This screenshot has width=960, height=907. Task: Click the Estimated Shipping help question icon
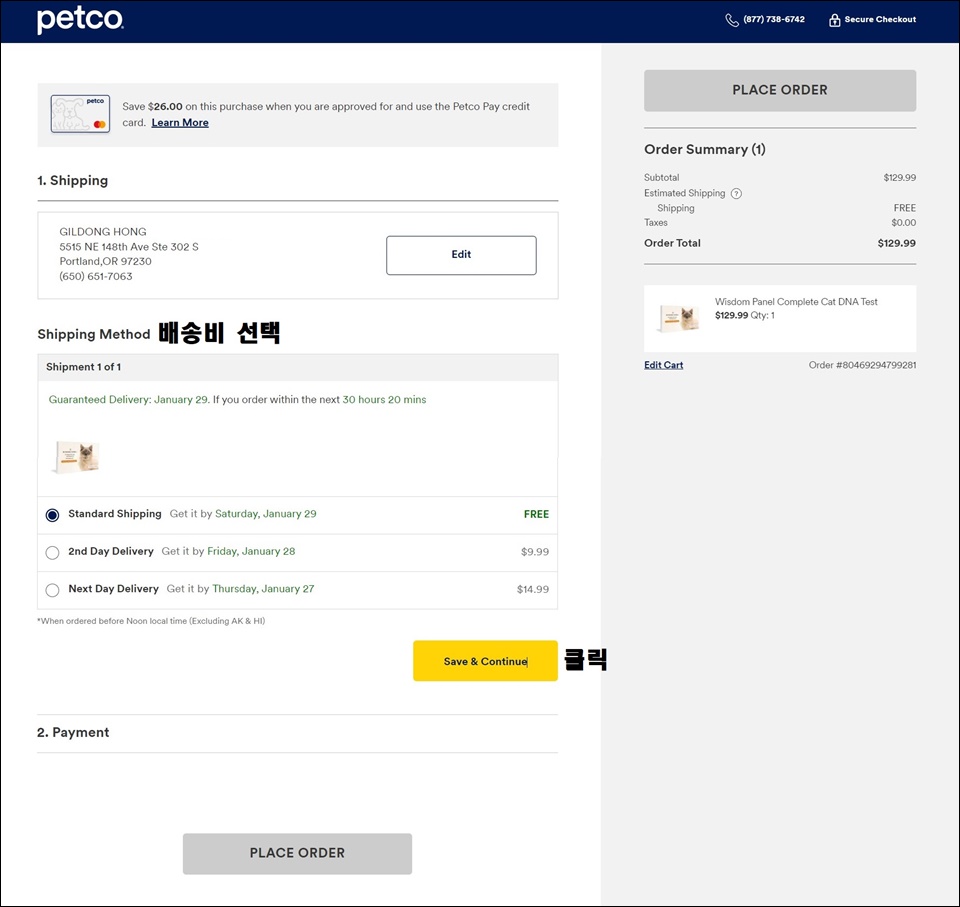(x=737, y=194)
